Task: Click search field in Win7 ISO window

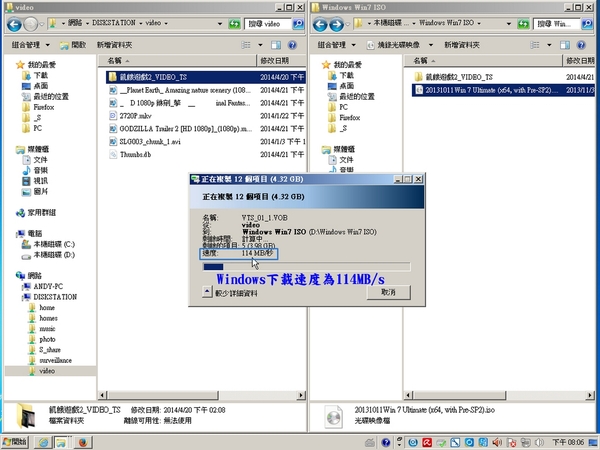Action: coord(557,24)
